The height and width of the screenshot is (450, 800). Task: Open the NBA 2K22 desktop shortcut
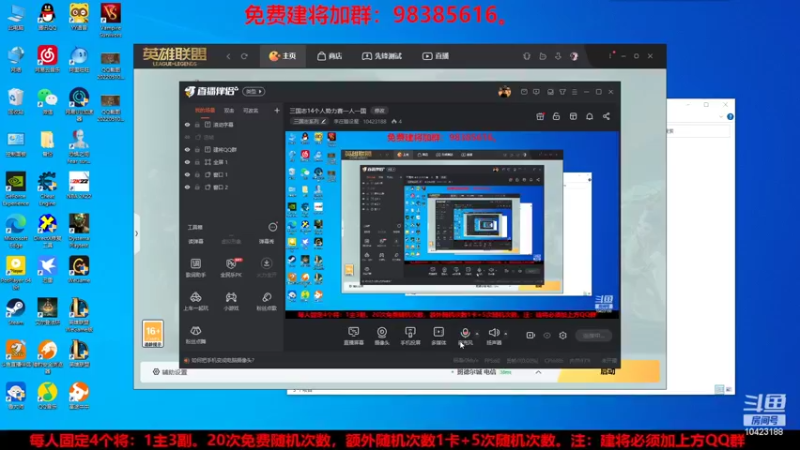pos(79,185)
